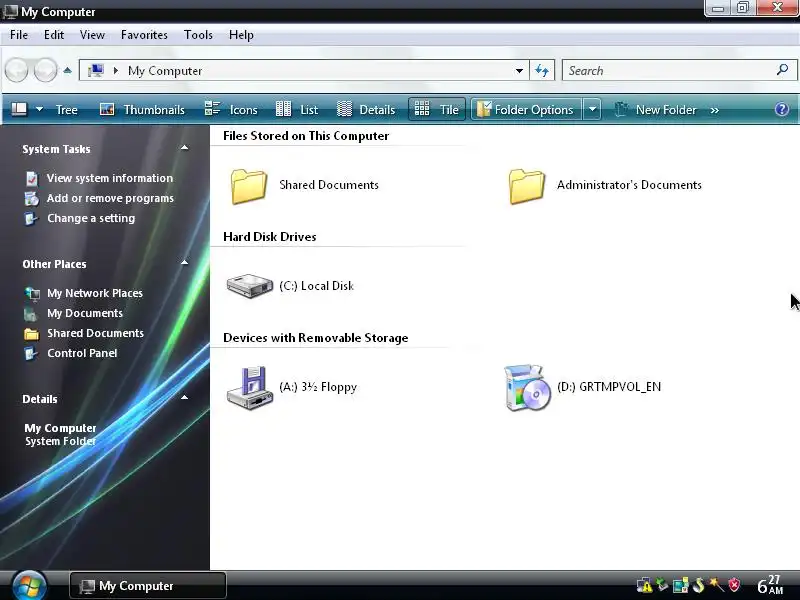Screen dimensions: 800x600
Task: Click the arrow before My Computer in address bar
Action: (116, 70)
